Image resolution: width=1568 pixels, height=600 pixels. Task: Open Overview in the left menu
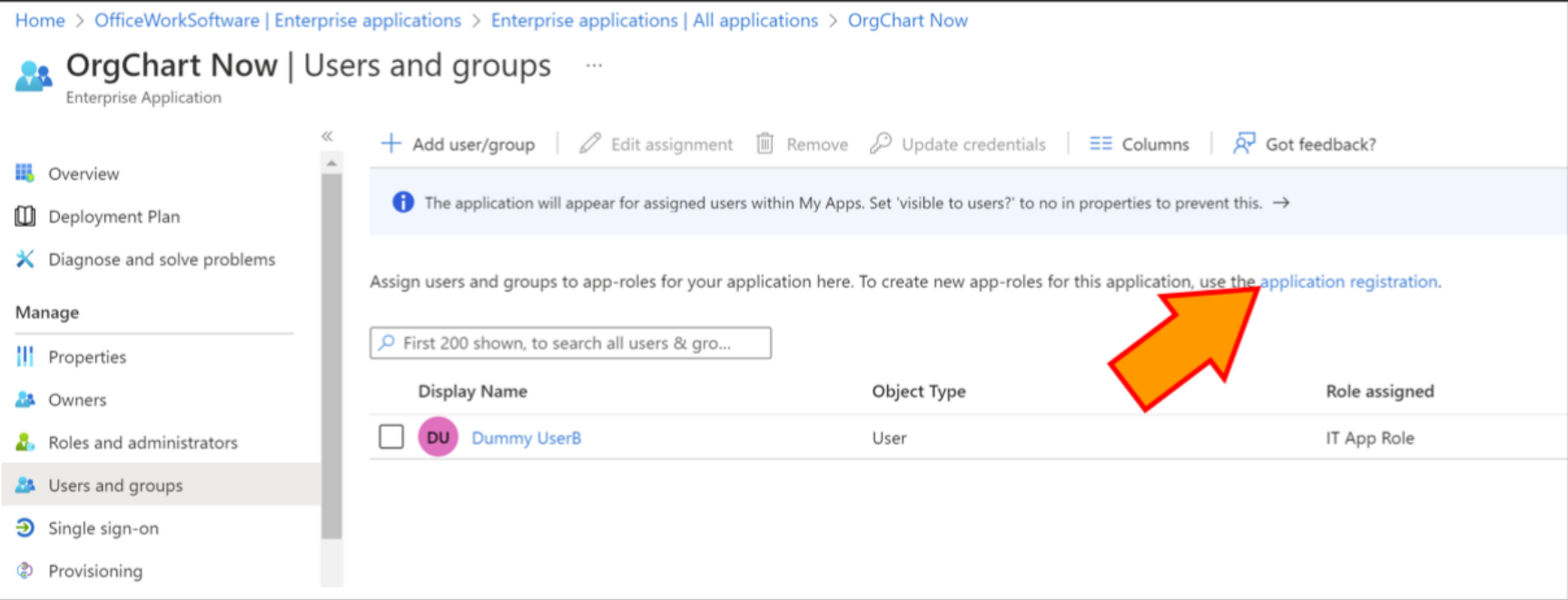point(84,173)
